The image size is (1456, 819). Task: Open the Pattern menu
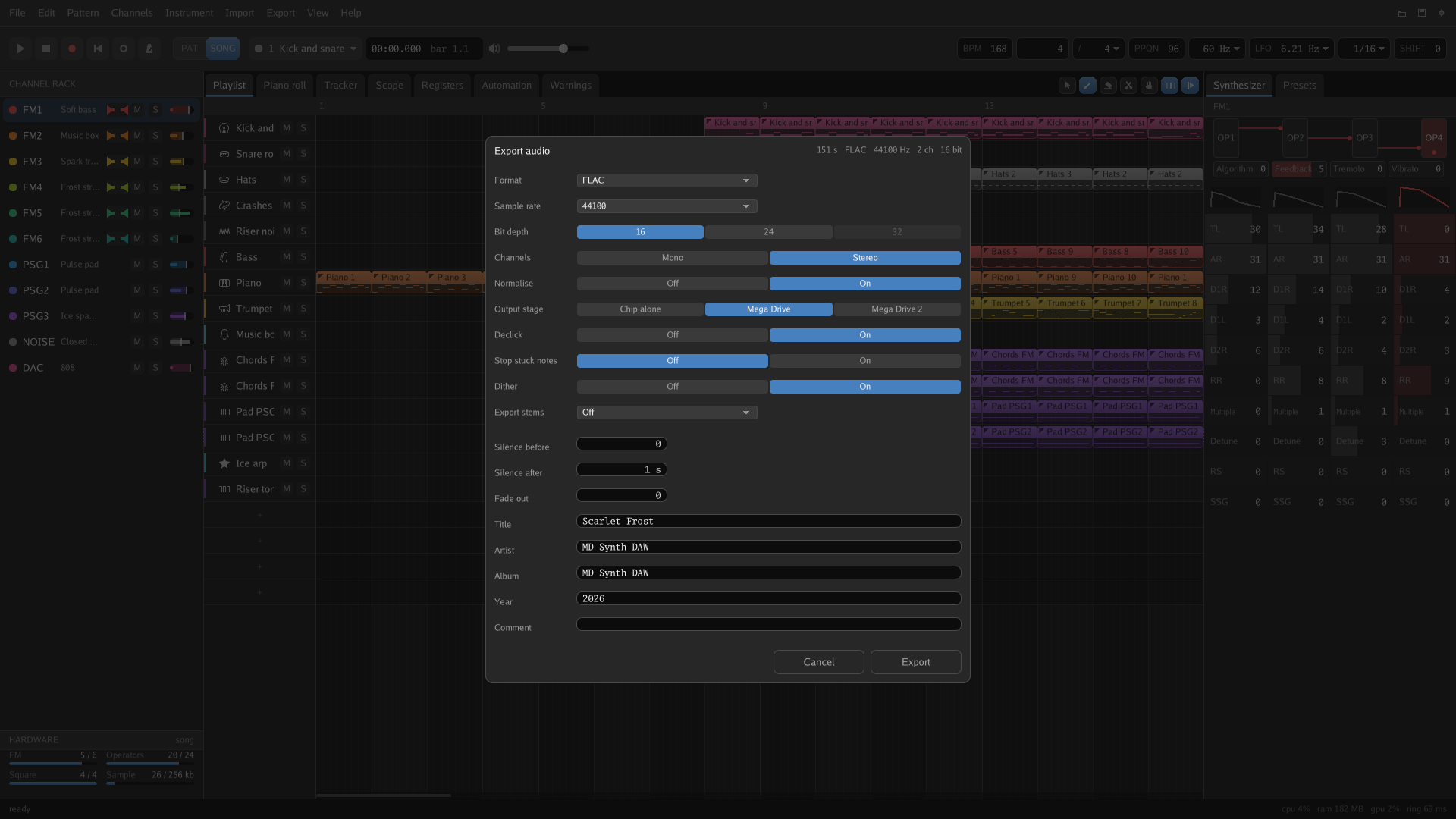pyautogui.click(x=83, y=13)
